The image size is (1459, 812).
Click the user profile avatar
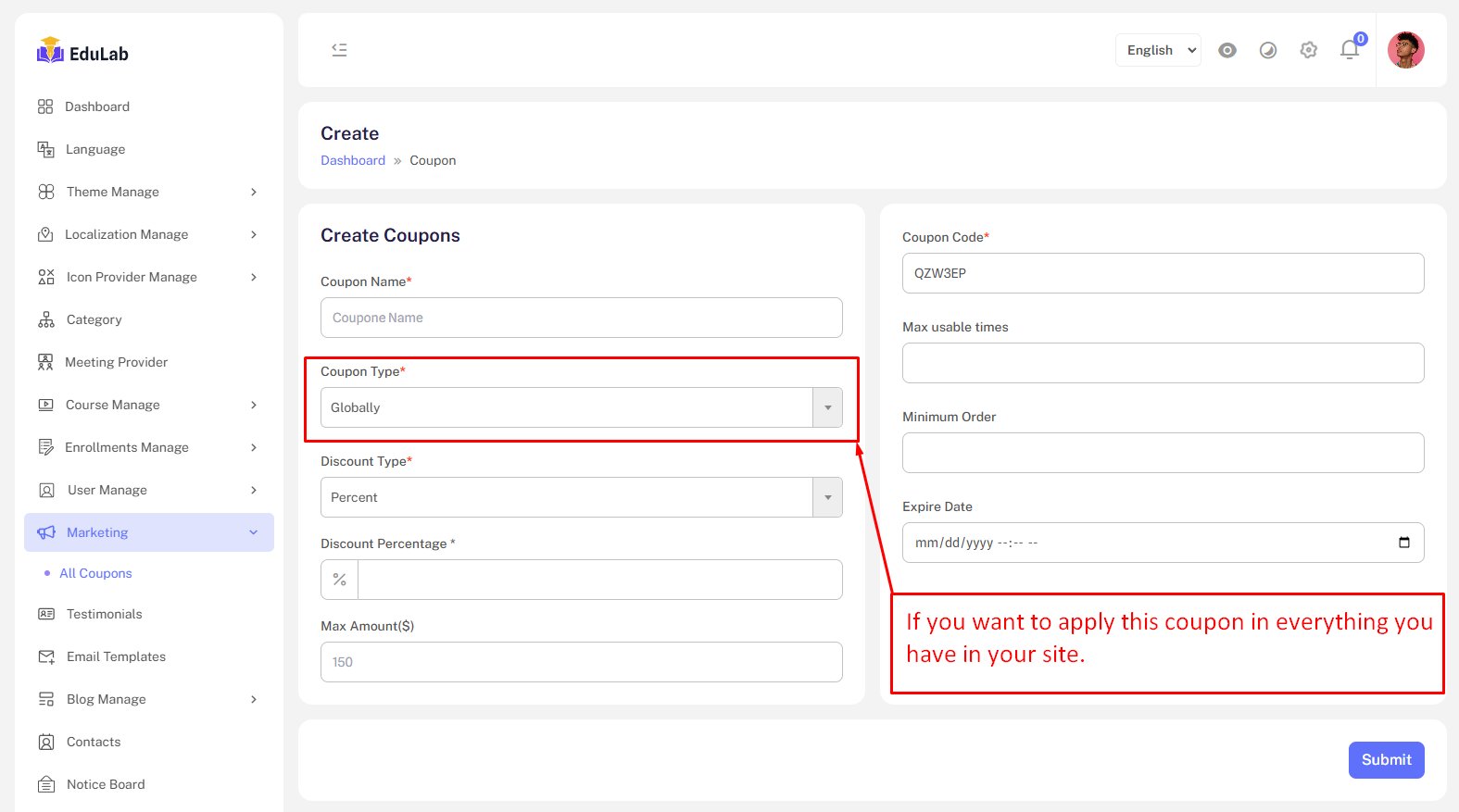[x=1405, y=50]
